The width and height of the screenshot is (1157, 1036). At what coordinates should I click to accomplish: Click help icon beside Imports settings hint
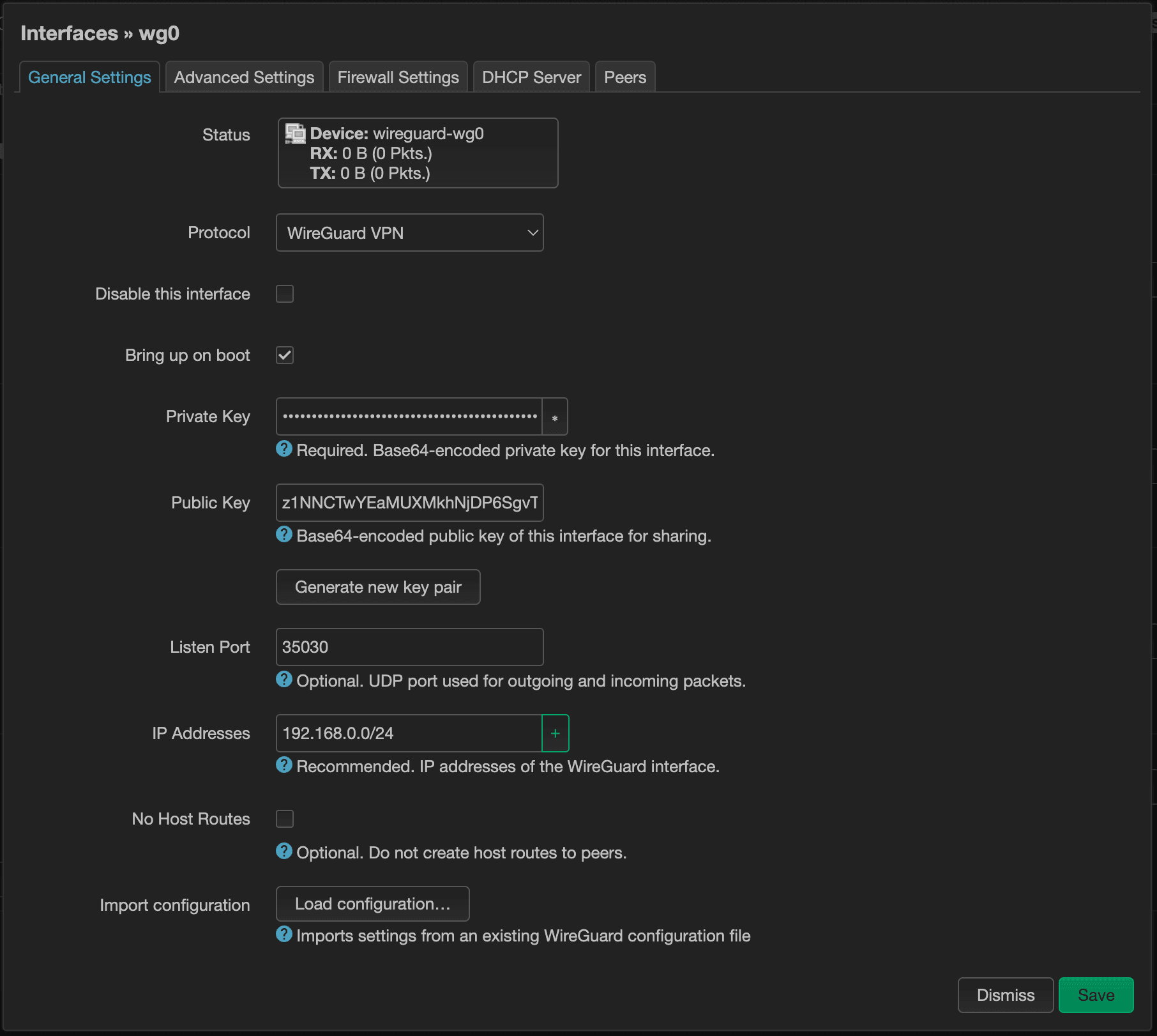(x=284, y=934)
